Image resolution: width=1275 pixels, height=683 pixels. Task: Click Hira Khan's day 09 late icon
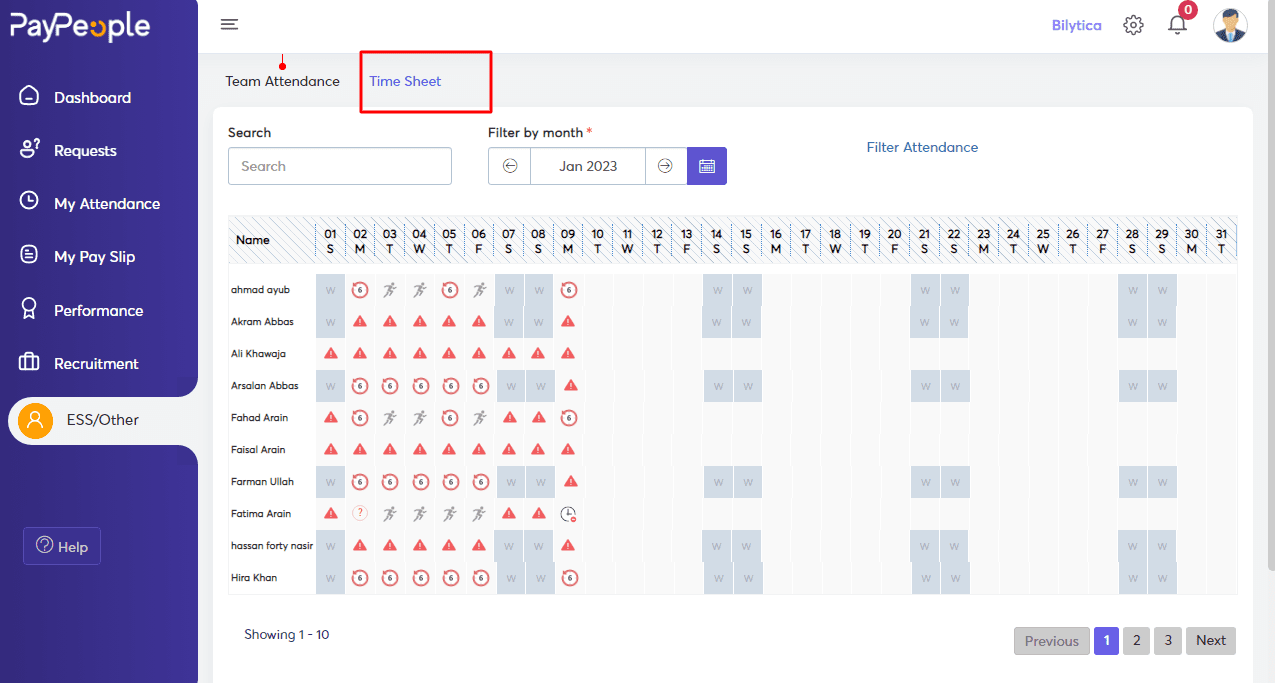click(x=569, y=578)
